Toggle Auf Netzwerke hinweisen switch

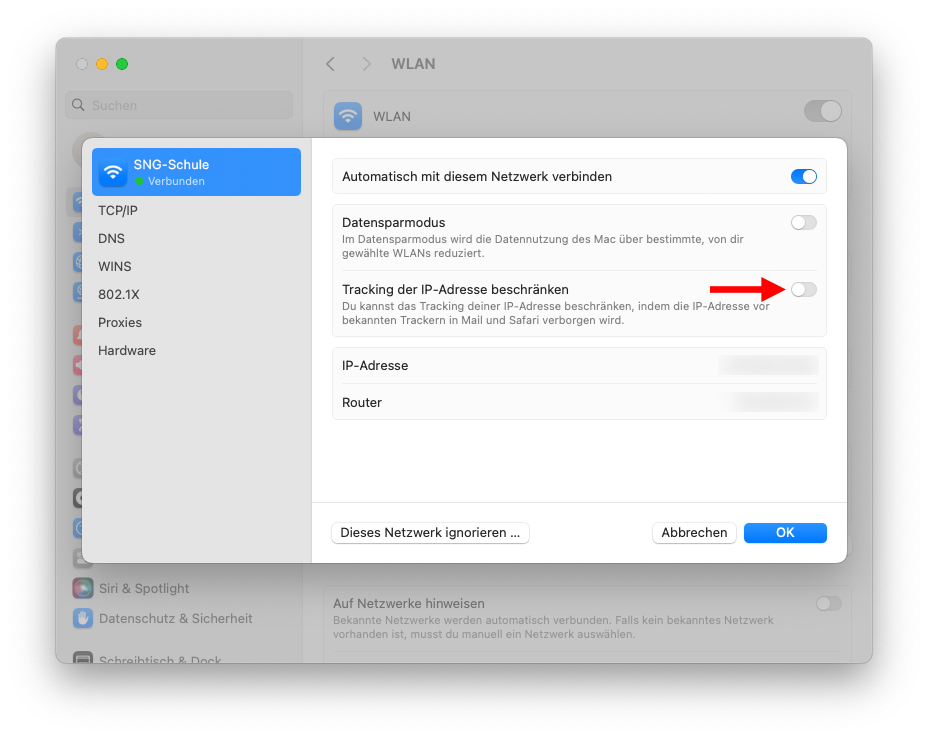(x=828, y=604)
